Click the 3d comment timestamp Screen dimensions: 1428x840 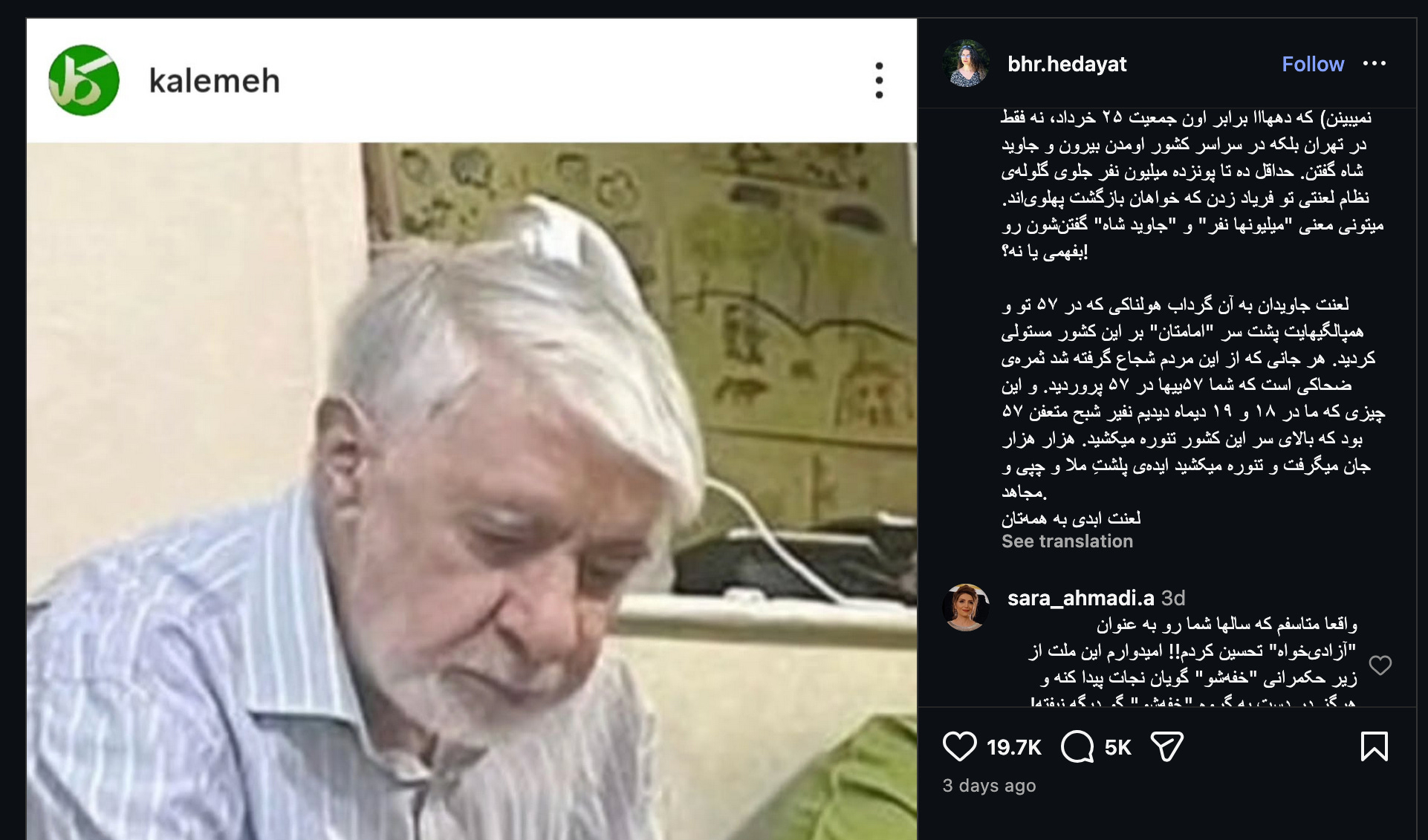(x=1173, y=598)
